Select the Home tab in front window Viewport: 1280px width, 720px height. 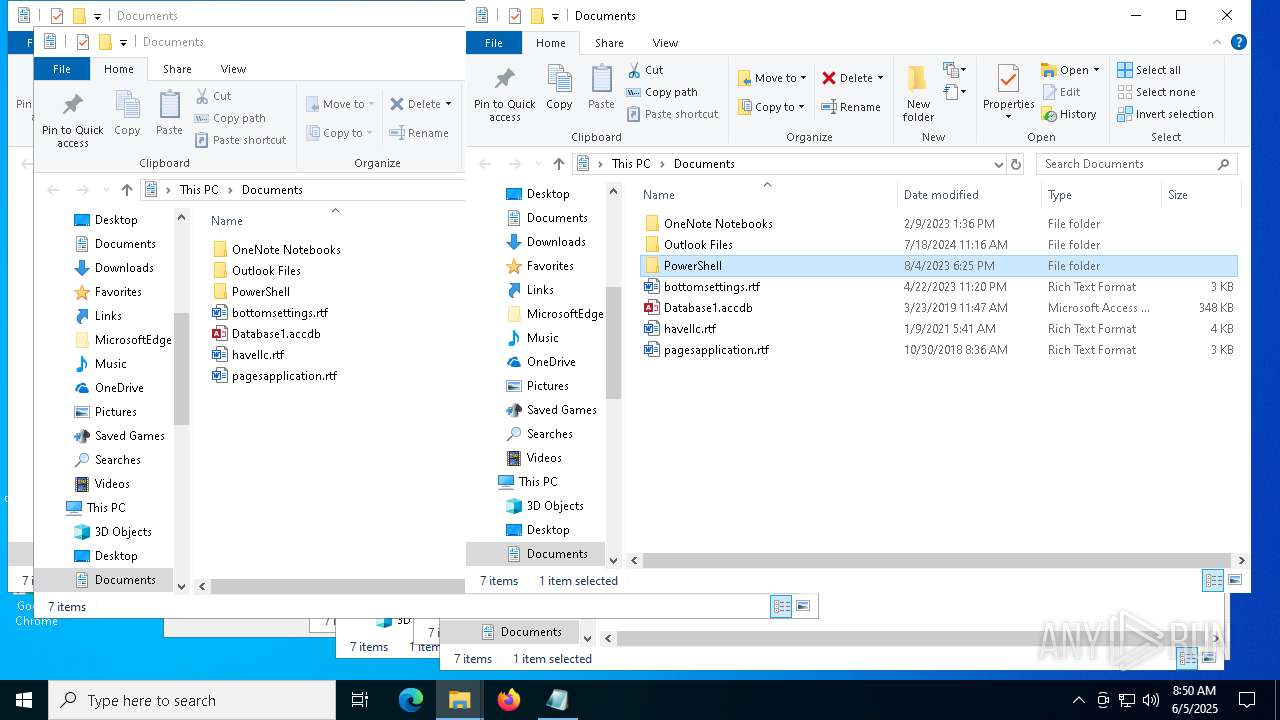[550, 43]
